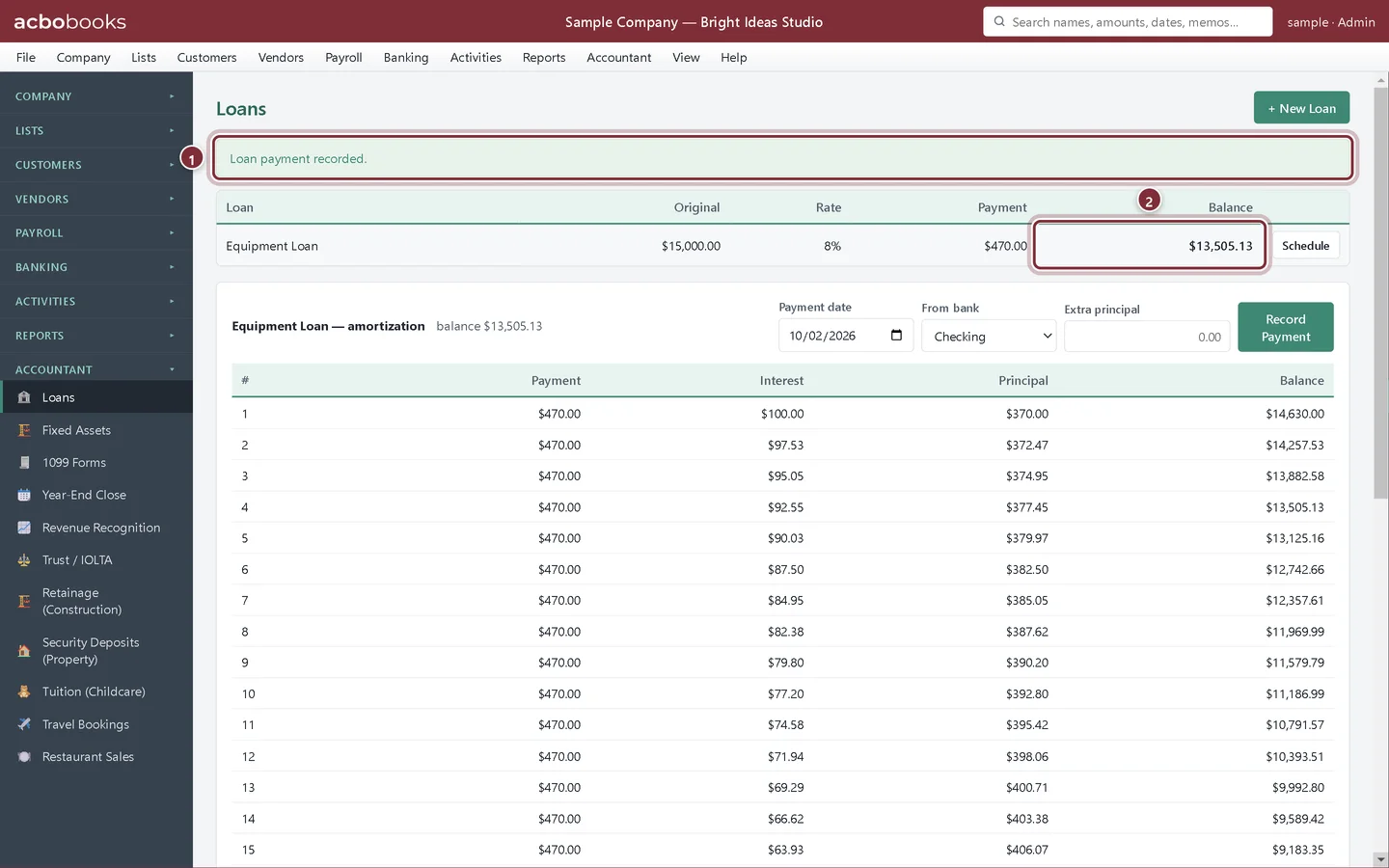The width and height of the screenshot is (1389, 868).
Task: Click the Extra principal amount field
Action: pos(1147,336)
